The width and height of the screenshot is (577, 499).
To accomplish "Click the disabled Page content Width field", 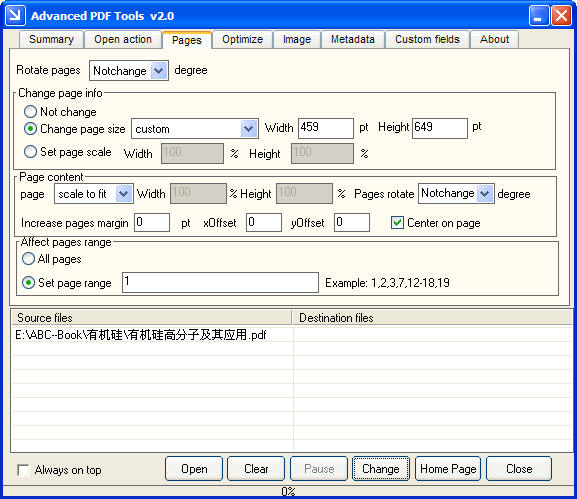I will [x=198, y=194].
